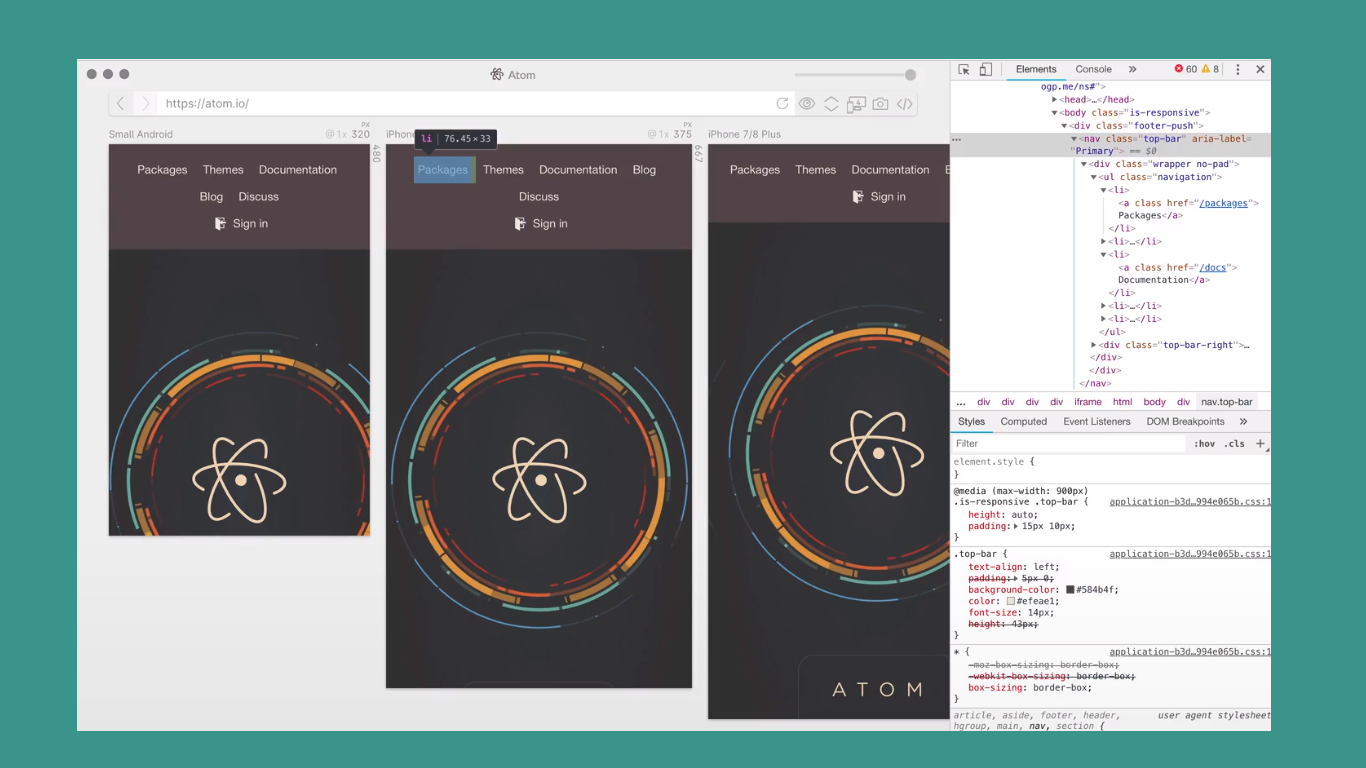Open the background-color #584b4f swatch
This screenshot has height=768, width=1366.
click(1070, 590)
